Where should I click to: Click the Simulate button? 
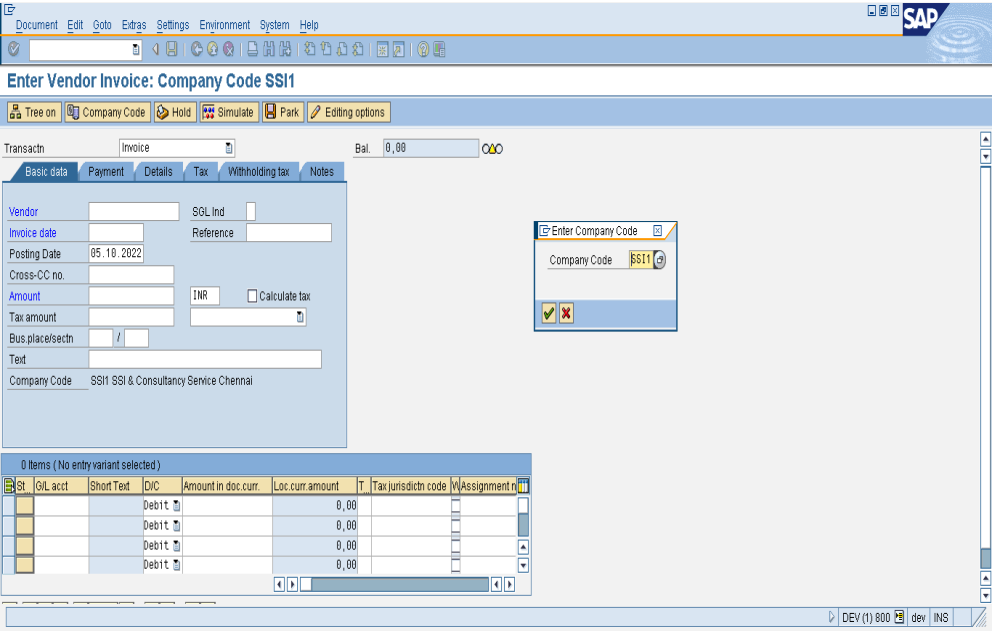point(229,112)
